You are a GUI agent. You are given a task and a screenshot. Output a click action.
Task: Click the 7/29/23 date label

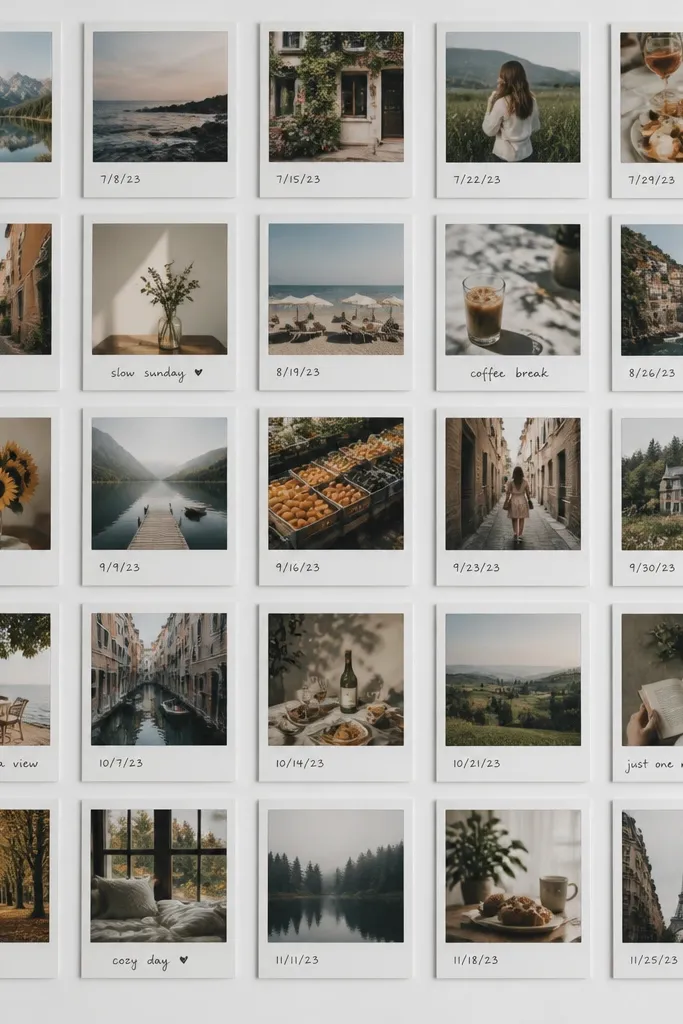[652, 180]
